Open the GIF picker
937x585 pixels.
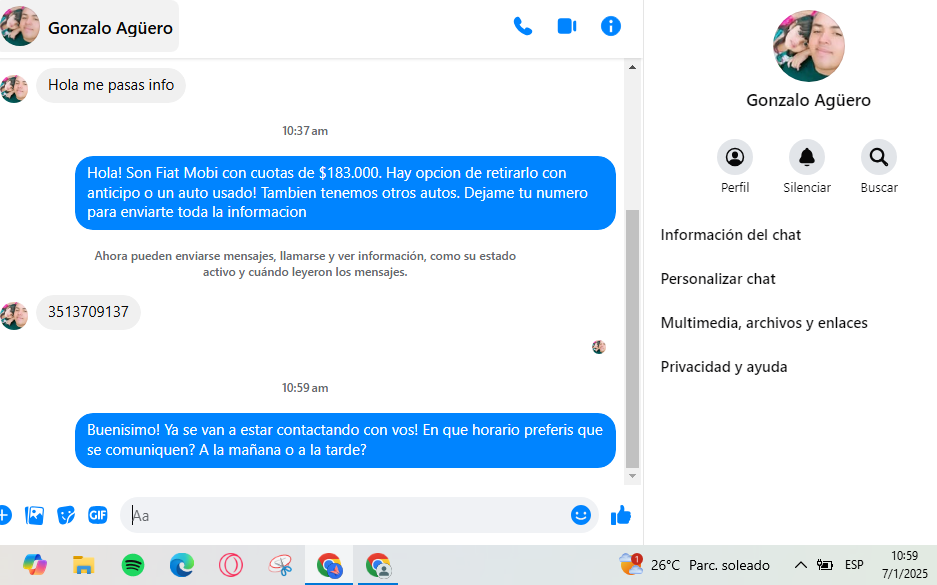97,515
